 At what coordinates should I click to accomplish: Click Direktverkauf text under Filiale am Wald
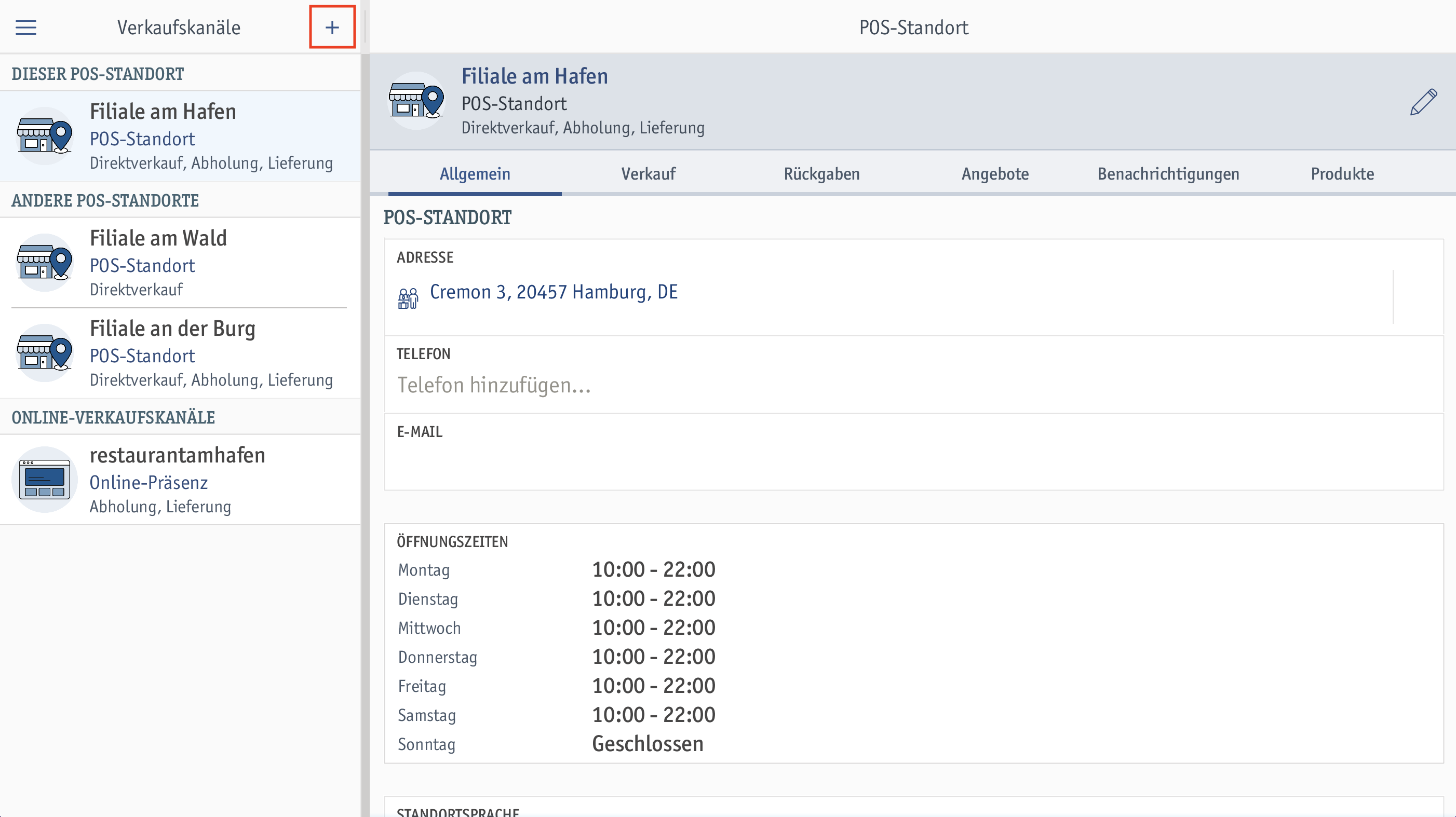click(136, 289)
